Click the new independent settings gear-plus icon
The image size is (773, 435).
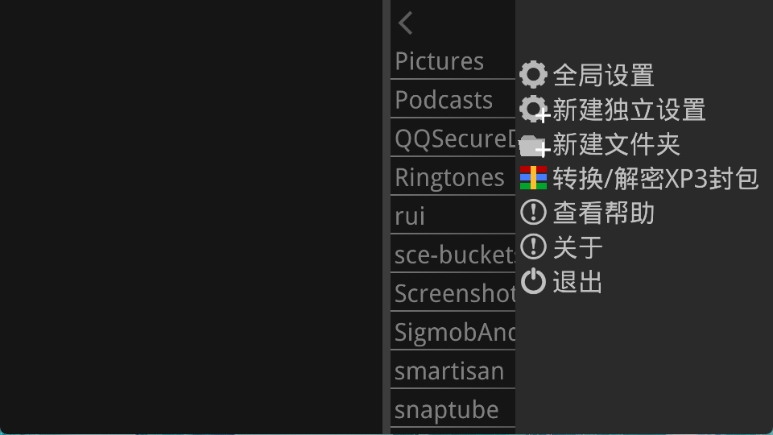(535, 110)
